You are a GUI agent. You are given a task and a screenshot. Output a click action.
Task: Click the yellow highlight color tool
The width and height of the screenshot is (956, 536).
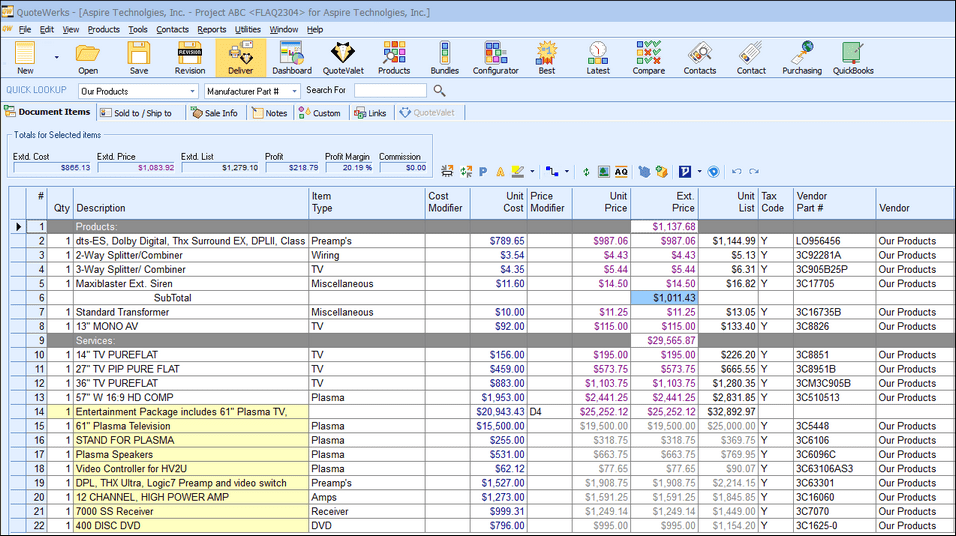pos(517,172)
